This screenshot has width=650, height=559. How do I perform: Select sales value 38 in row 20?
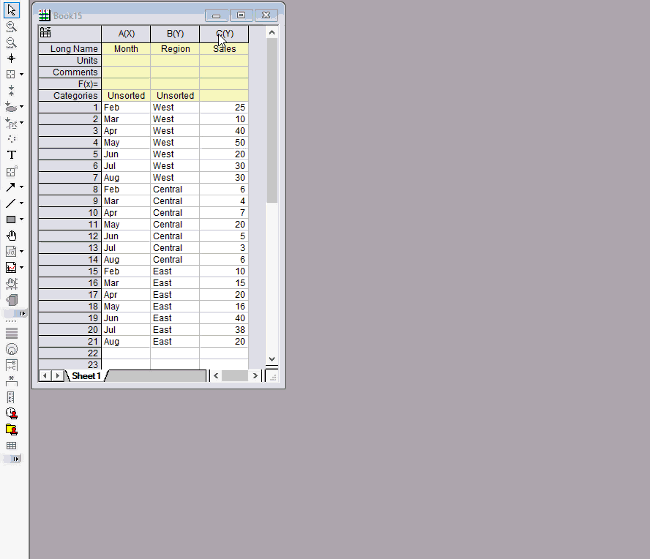[x=224, y=330]
